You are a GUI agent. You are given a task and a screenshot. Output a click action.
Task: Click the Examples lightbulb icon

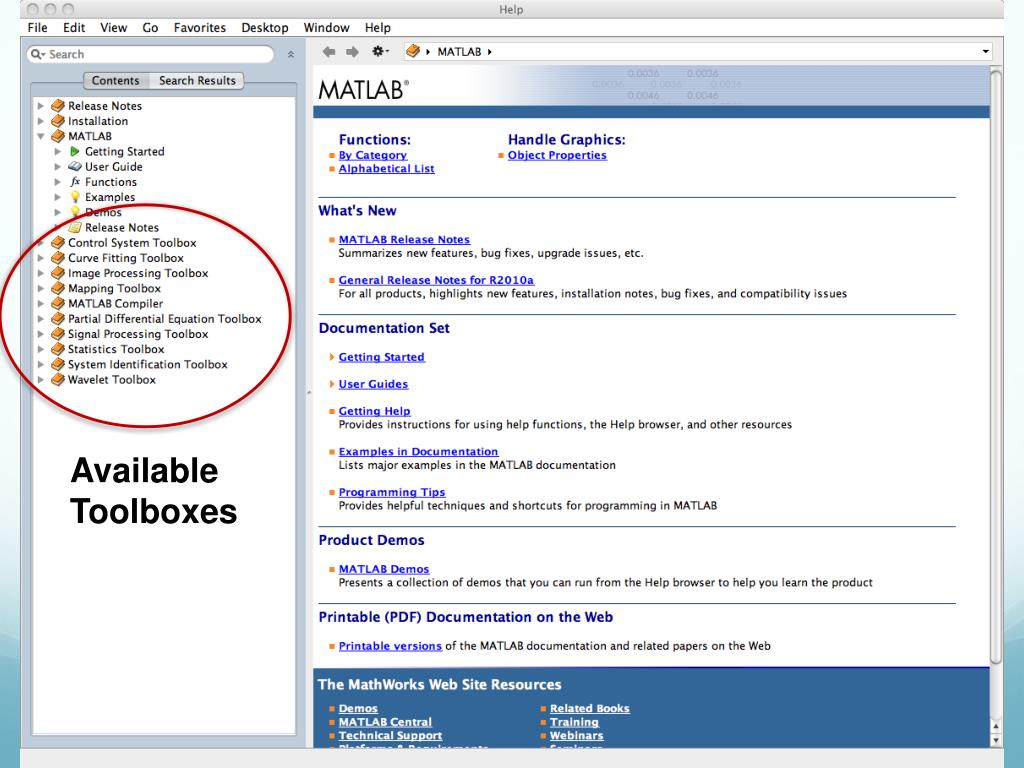point(75,197)
